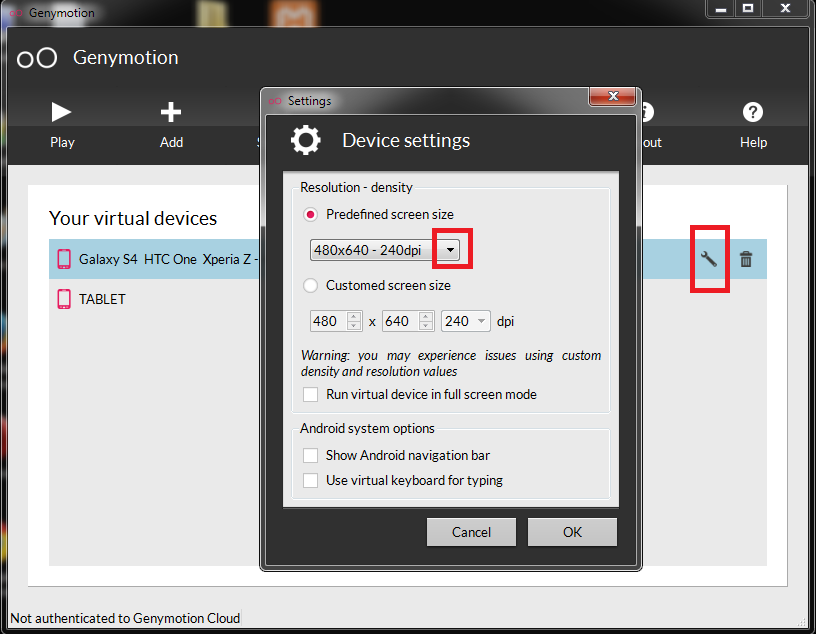
Task: Delete the Galaxy S4 device with trash icon
Action: (746, 260)
